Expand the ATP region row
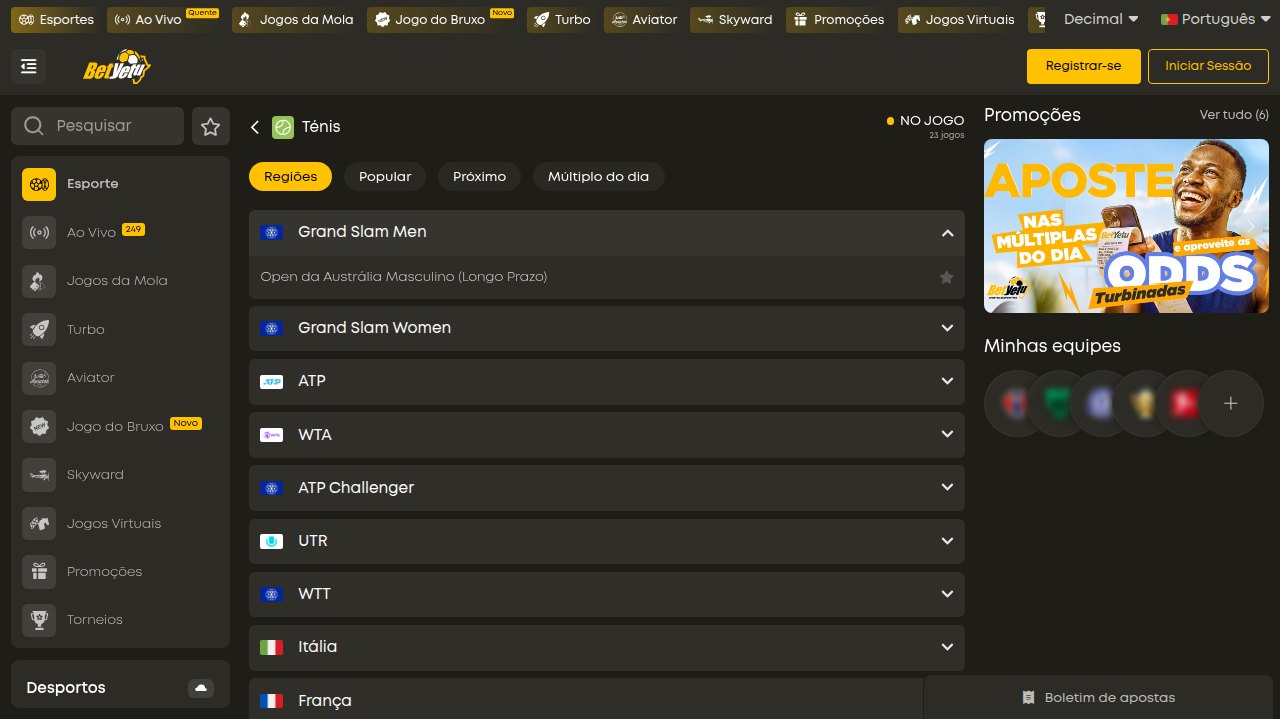1280x719 pixels. click(x=607, y=381)
